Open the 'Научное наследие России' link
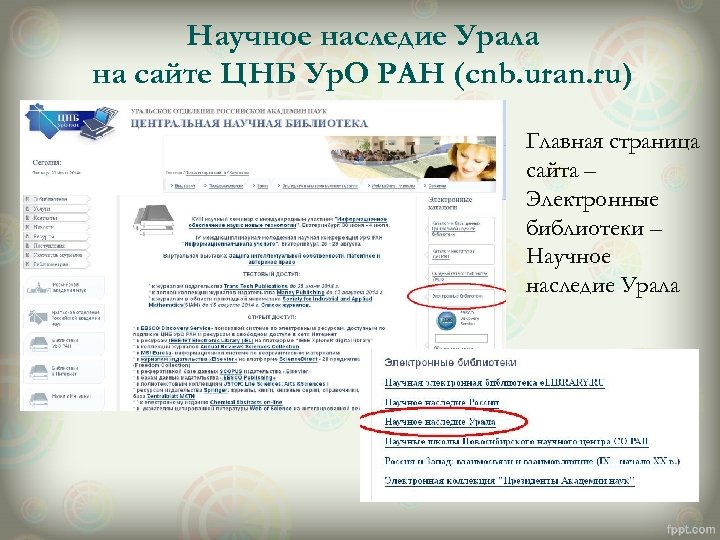This screenshot has height=540, width=720. [442, 402]
